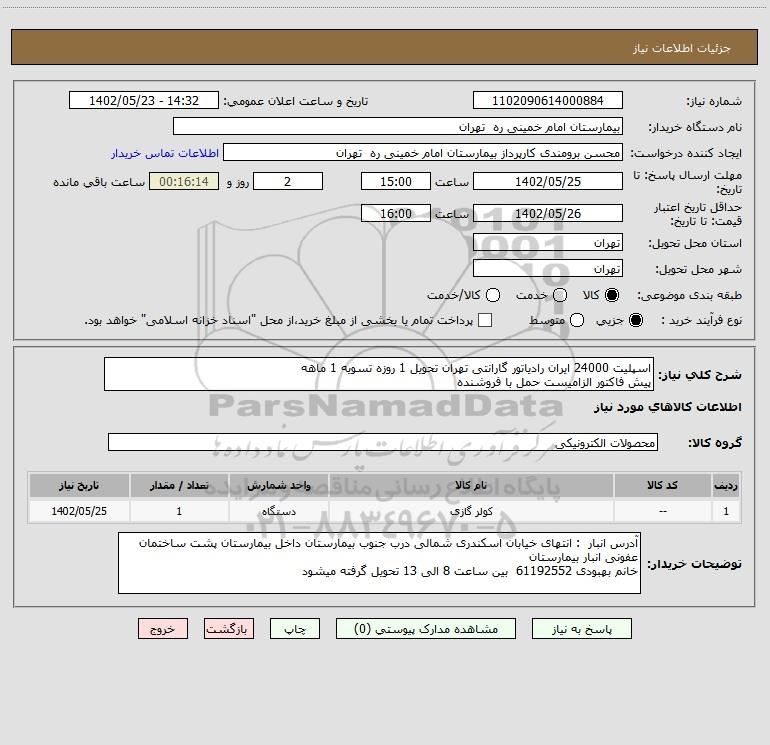The height and width of the screenshot is (745, 770).
Task: Click the طبقه بندی موضوعی label
Action: (x=689, y=295)
